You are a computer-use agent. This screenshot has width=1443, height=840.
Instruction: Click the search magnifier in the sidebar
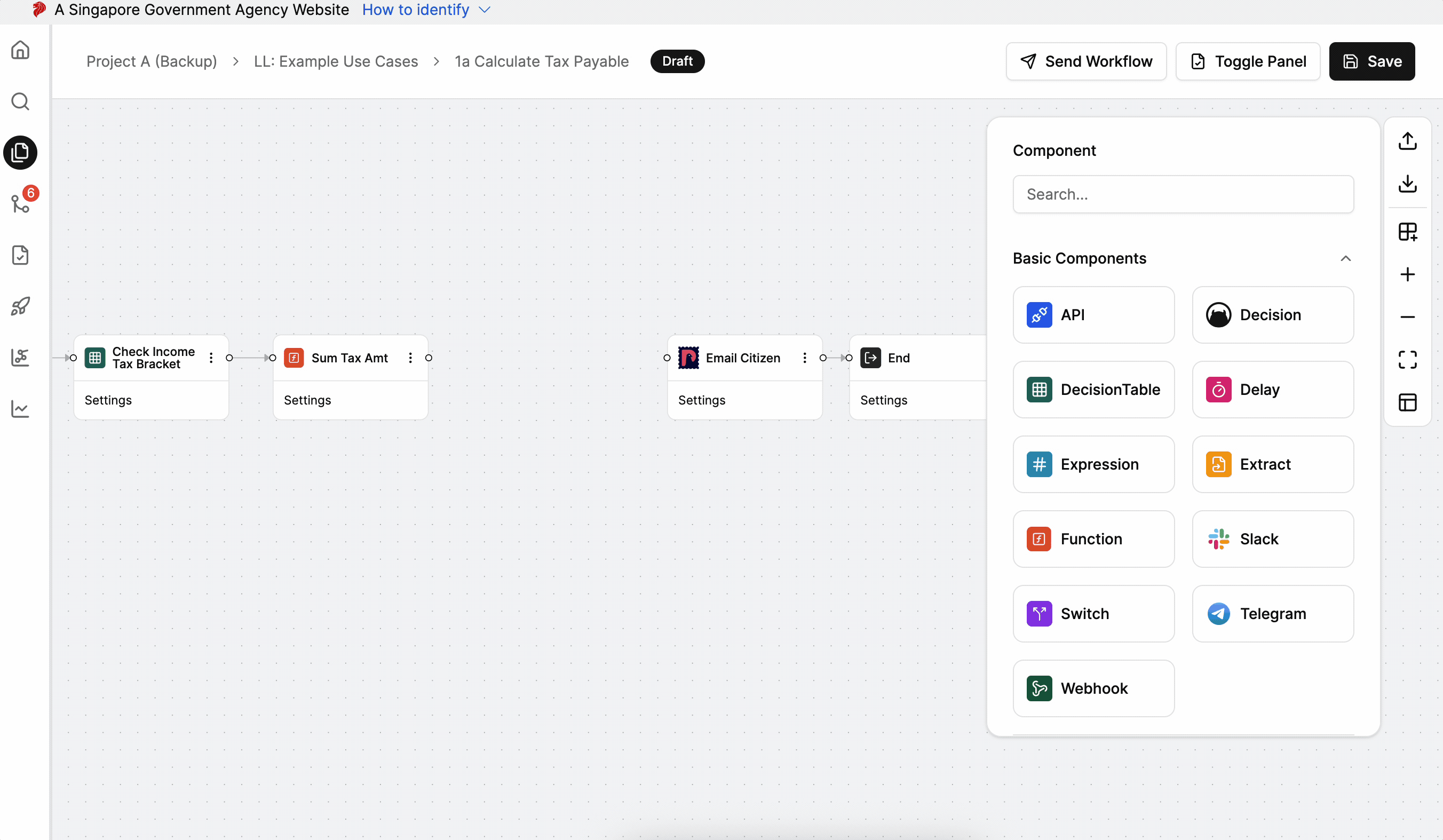pyautogui.click(x=21, y=101)
